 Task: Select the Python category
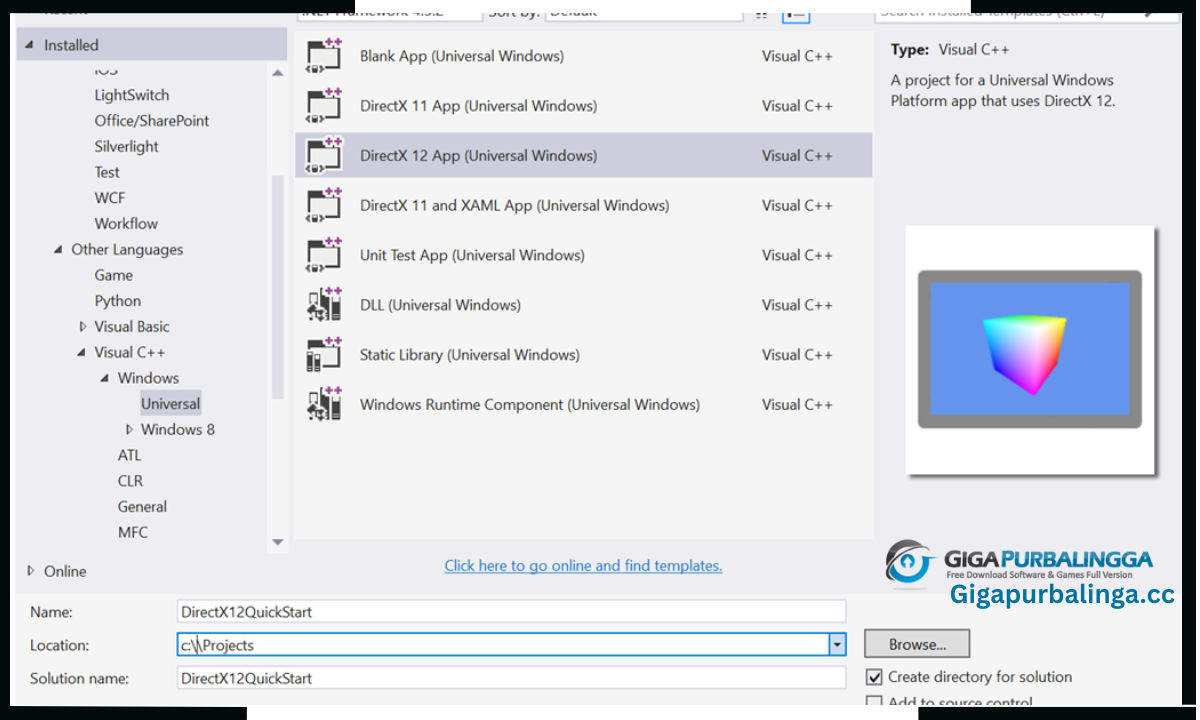pos(118,301)
